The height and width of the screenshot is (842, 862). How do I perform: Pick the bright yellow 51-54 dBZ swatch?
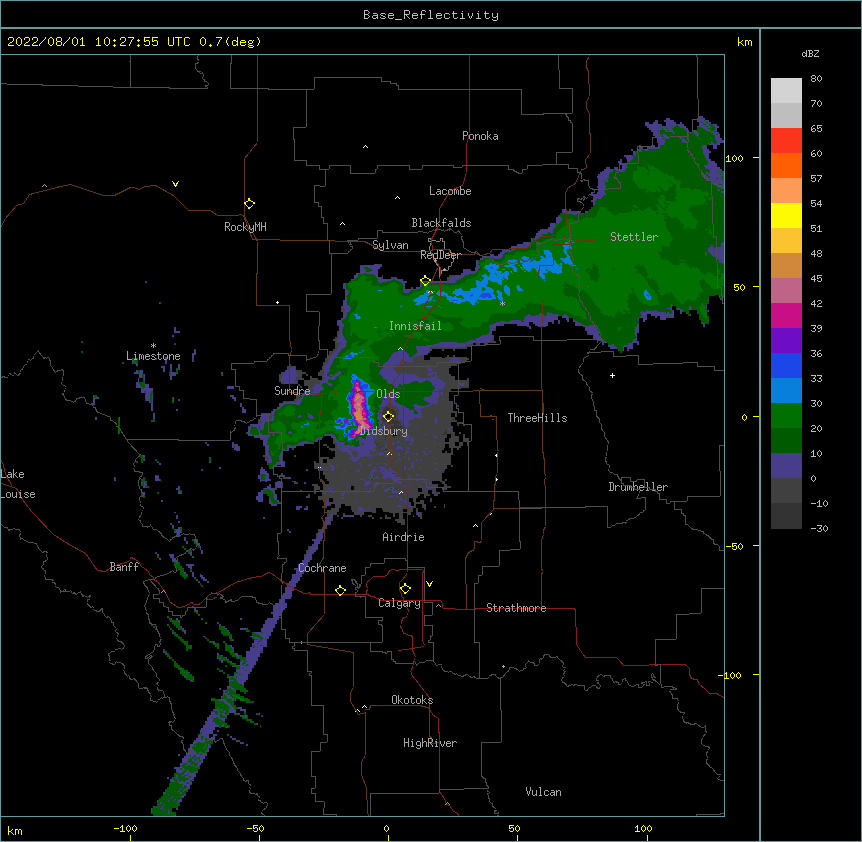click(x=786, y=215)
